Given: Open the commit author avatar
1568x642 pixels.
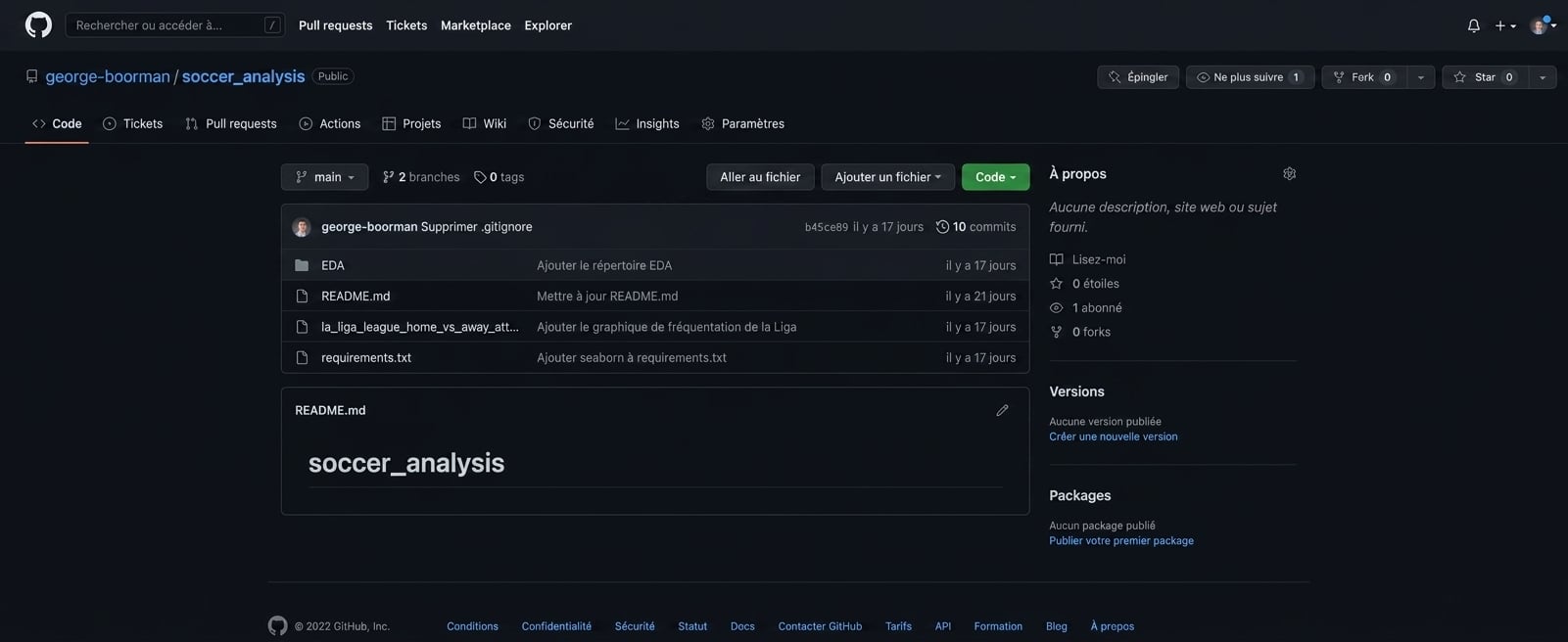Looking at the screenshot, I should pyautogui.click(x=302, y=227).
